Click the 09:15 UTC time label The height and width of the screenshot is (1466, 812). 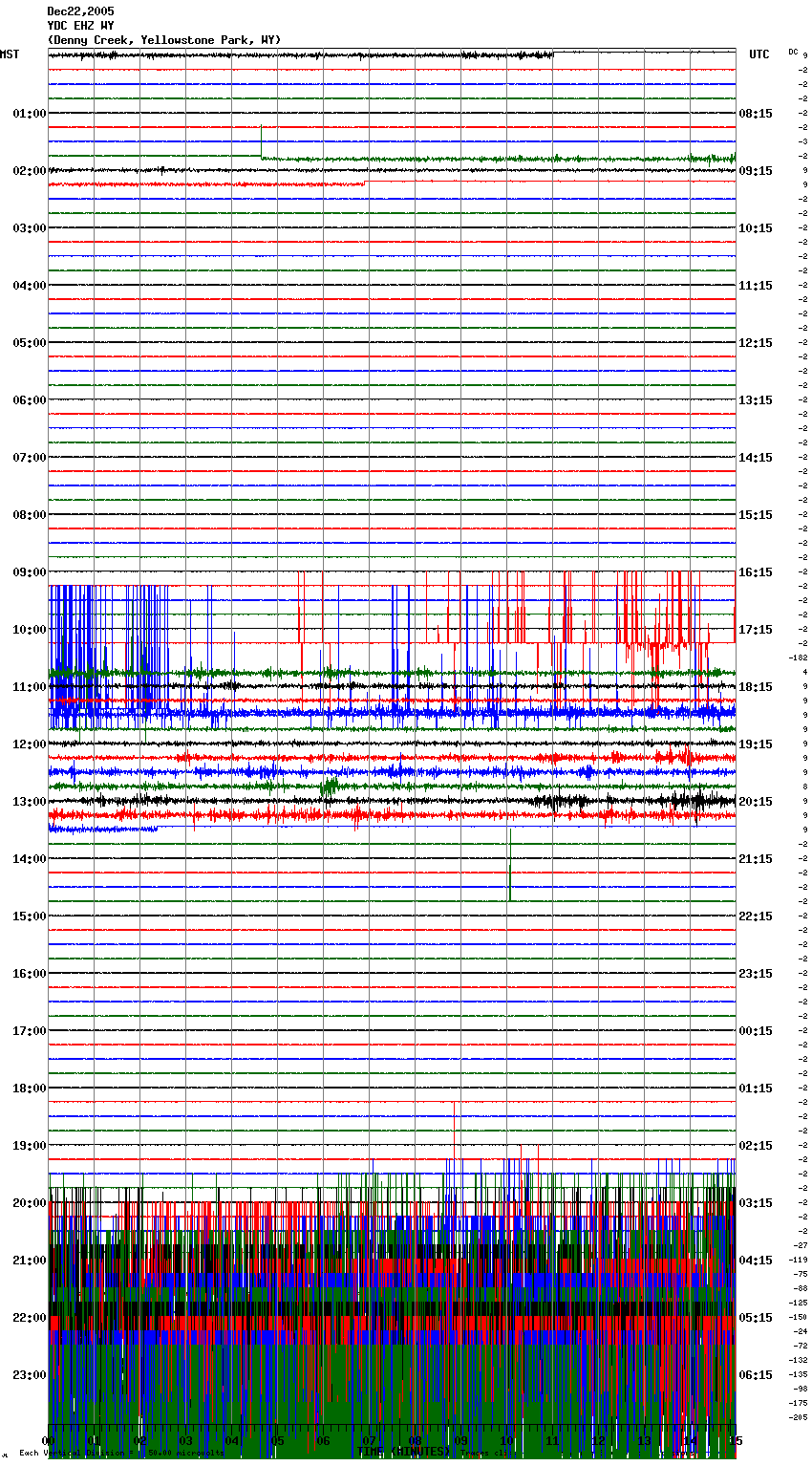tap(756, 171)
